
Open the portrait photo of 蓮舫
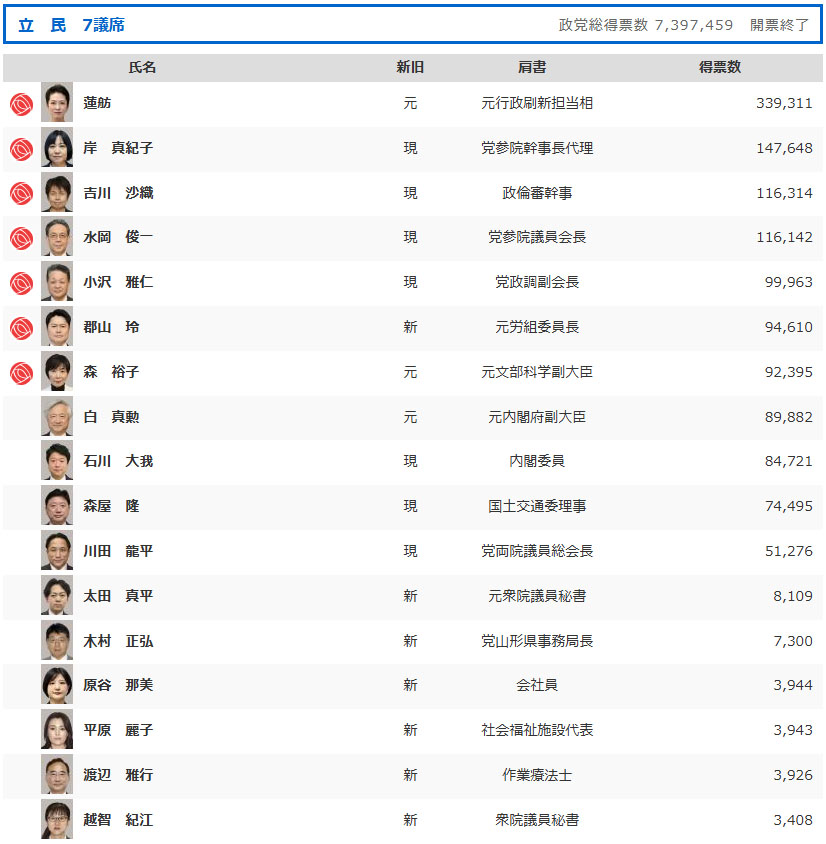57,102
